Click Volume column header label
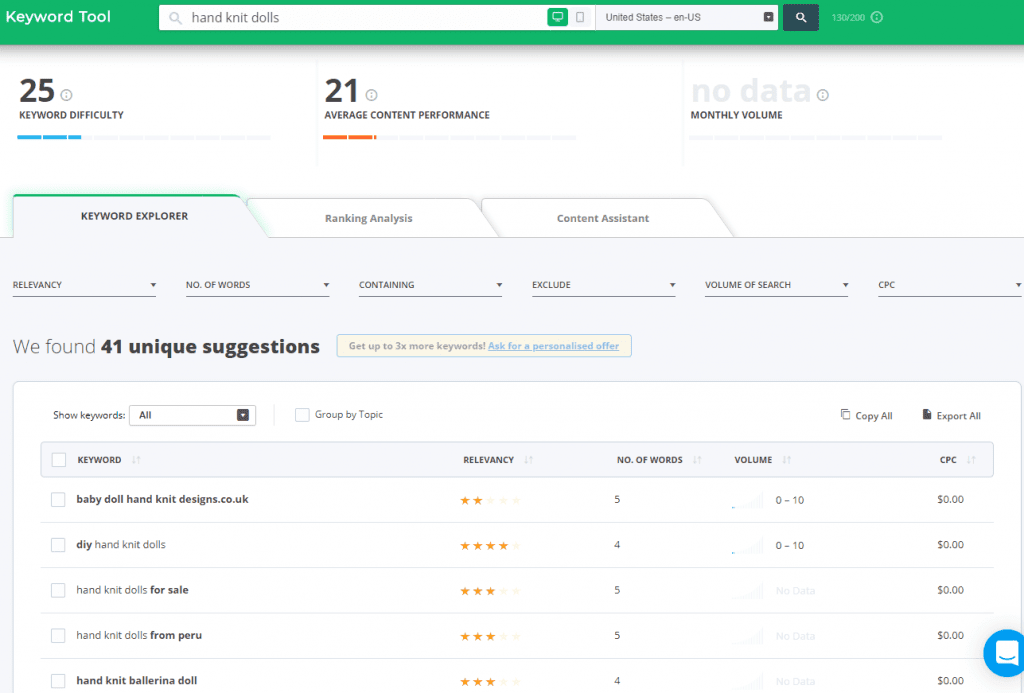 [753, 460]
